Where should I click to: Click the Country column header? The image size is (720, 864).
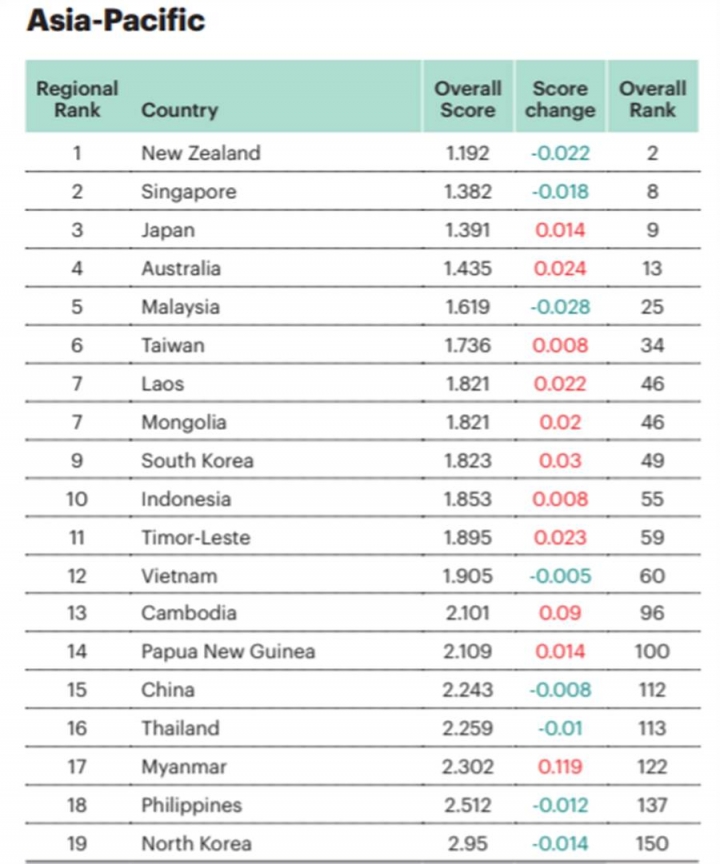[180, 110]
